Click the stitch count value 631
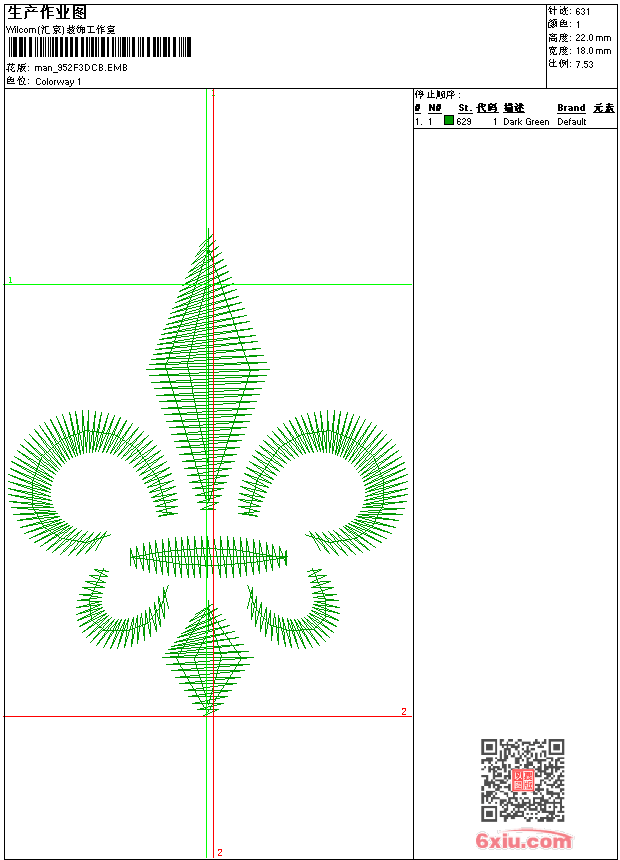 tap(583, 11)
